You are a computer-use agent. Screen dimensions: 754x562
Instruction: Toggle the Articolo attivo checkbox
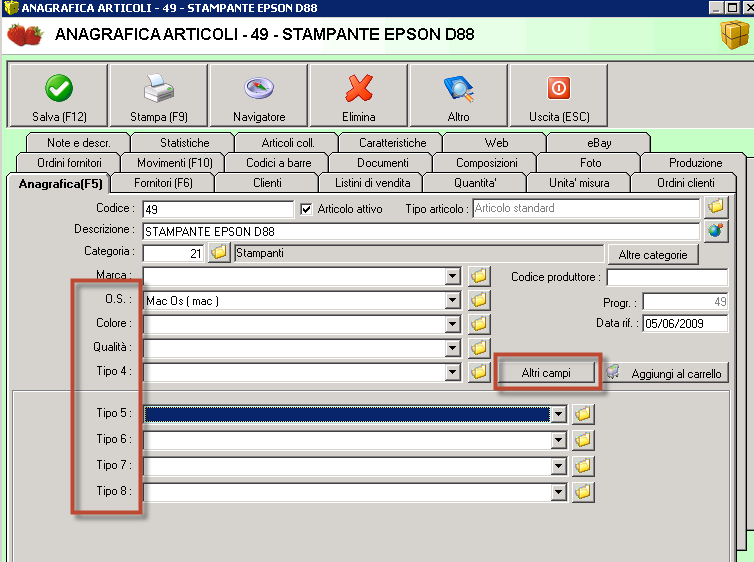tap(306, 209)
